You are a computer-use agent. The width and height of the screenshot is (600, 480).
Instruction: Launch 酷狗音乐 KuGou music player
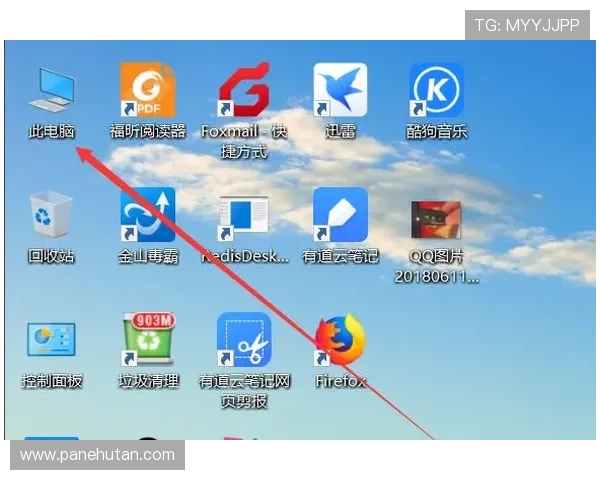437,90
